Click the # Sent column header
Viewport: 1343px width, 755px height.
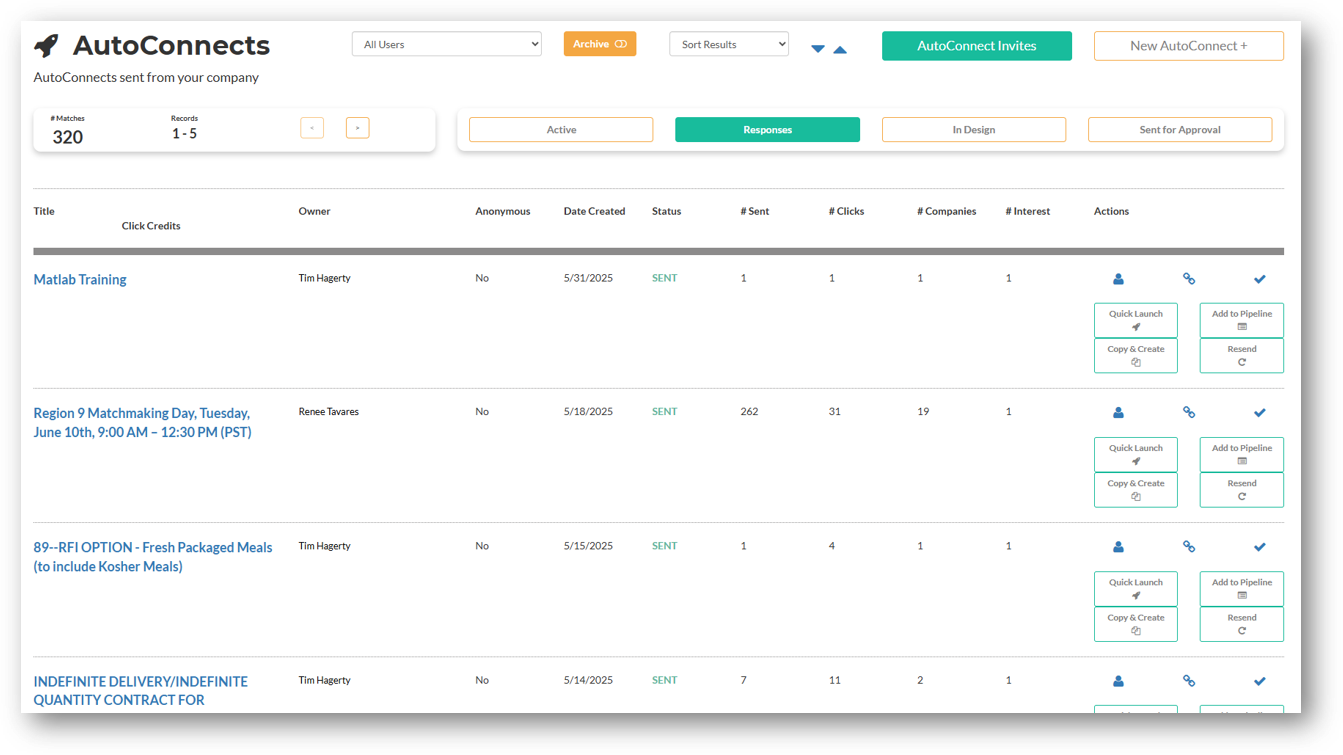[x=755, y=211]
